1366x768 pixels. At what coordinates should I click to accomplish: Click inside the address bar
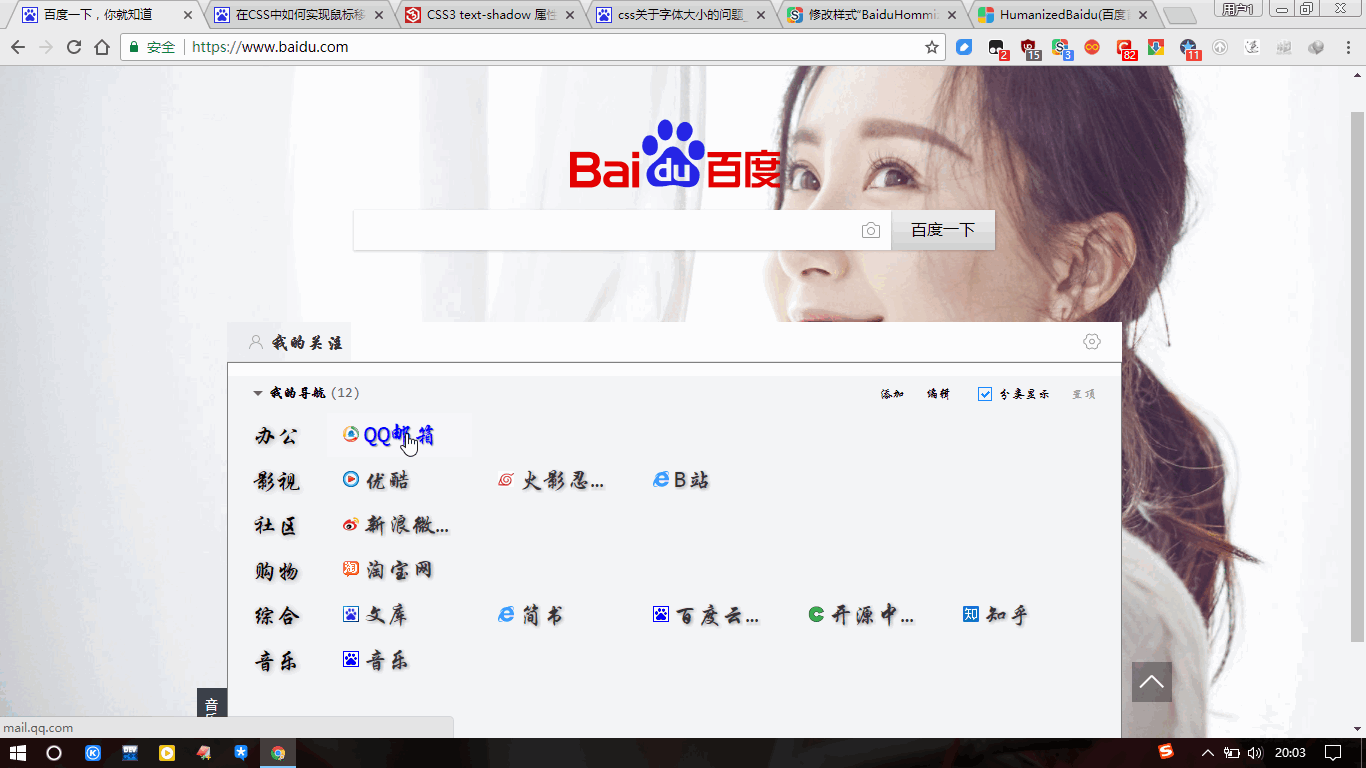(400, 46)
